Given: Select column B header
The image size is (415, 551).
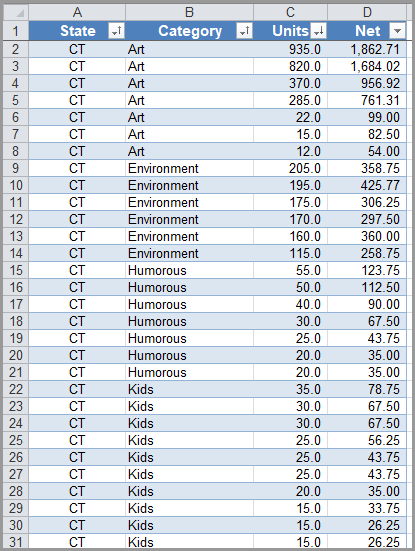Looking at the screenshot, I should 189,13.
